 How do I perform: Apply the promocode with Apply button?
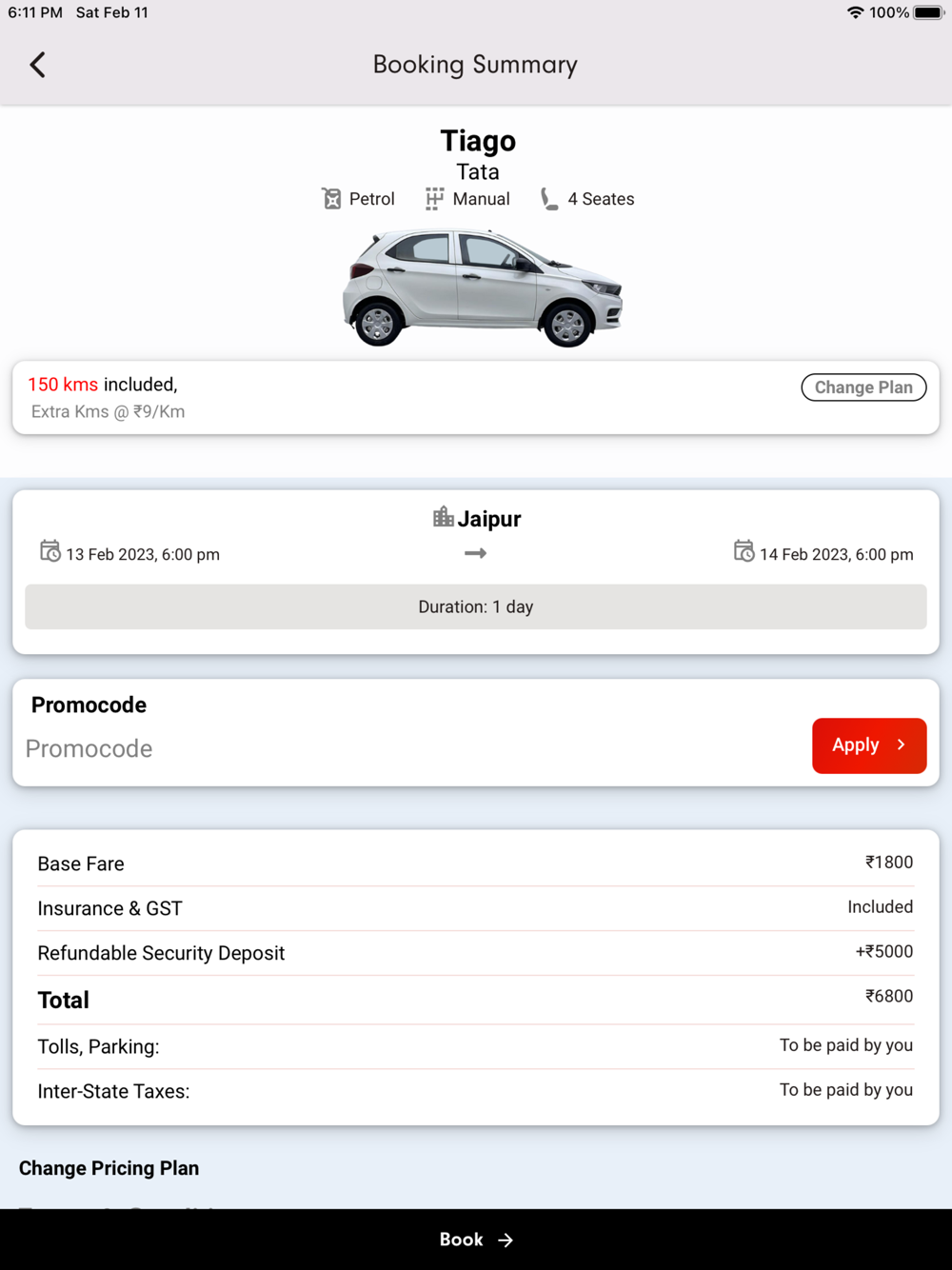pyautogui.click(x=869, y=745)
